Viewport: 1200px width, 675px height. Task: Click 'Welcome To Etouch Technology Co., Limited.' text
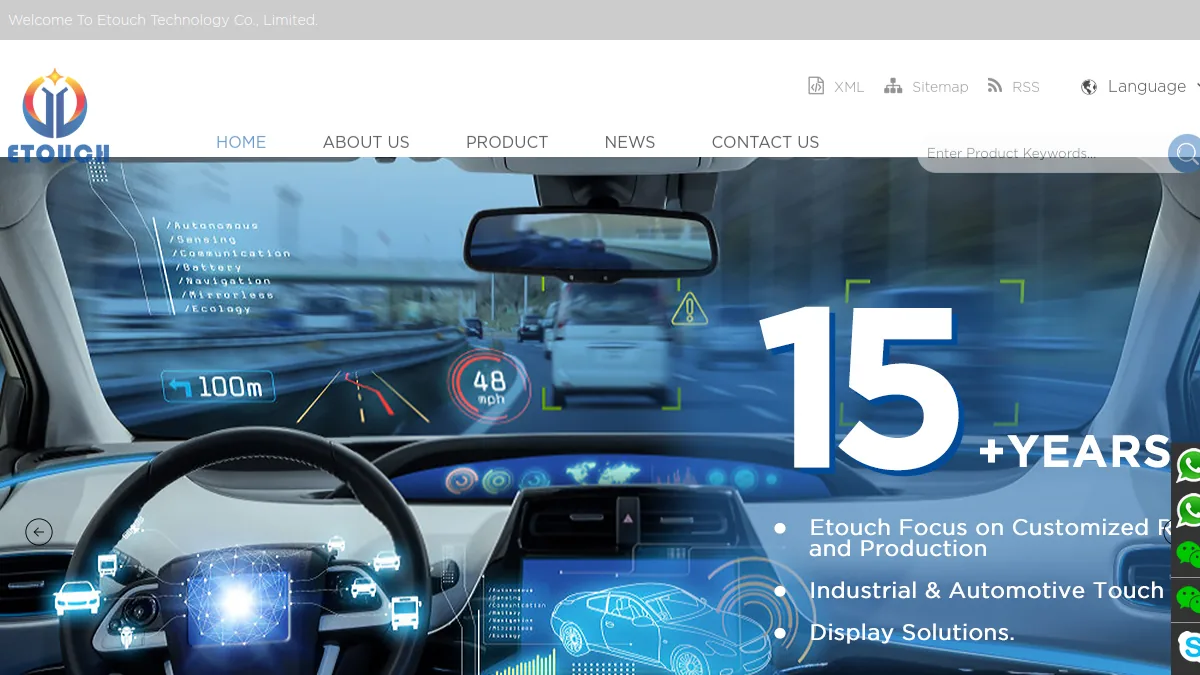coord(163,20)
